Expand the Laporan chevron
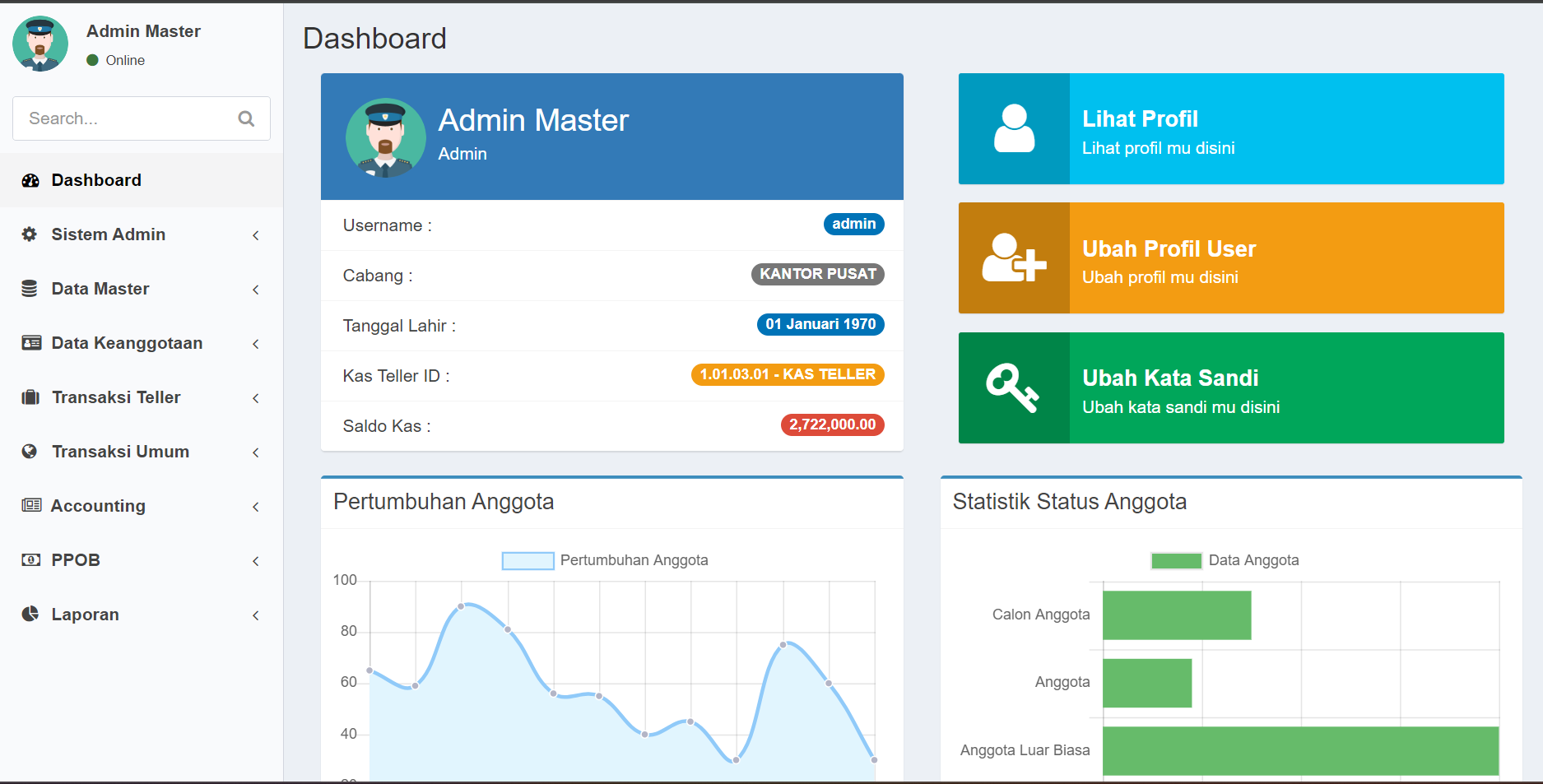Screen dimensions: 1543x784 pyautogui.click(x=256, y=615)
